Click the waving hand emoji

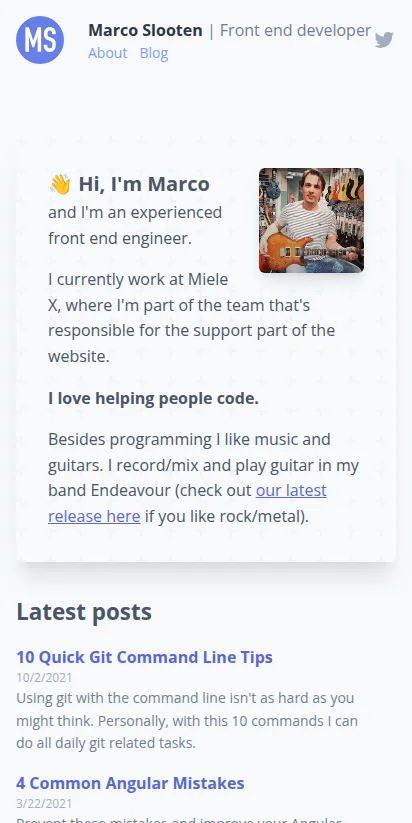click(x=60, y=184)
